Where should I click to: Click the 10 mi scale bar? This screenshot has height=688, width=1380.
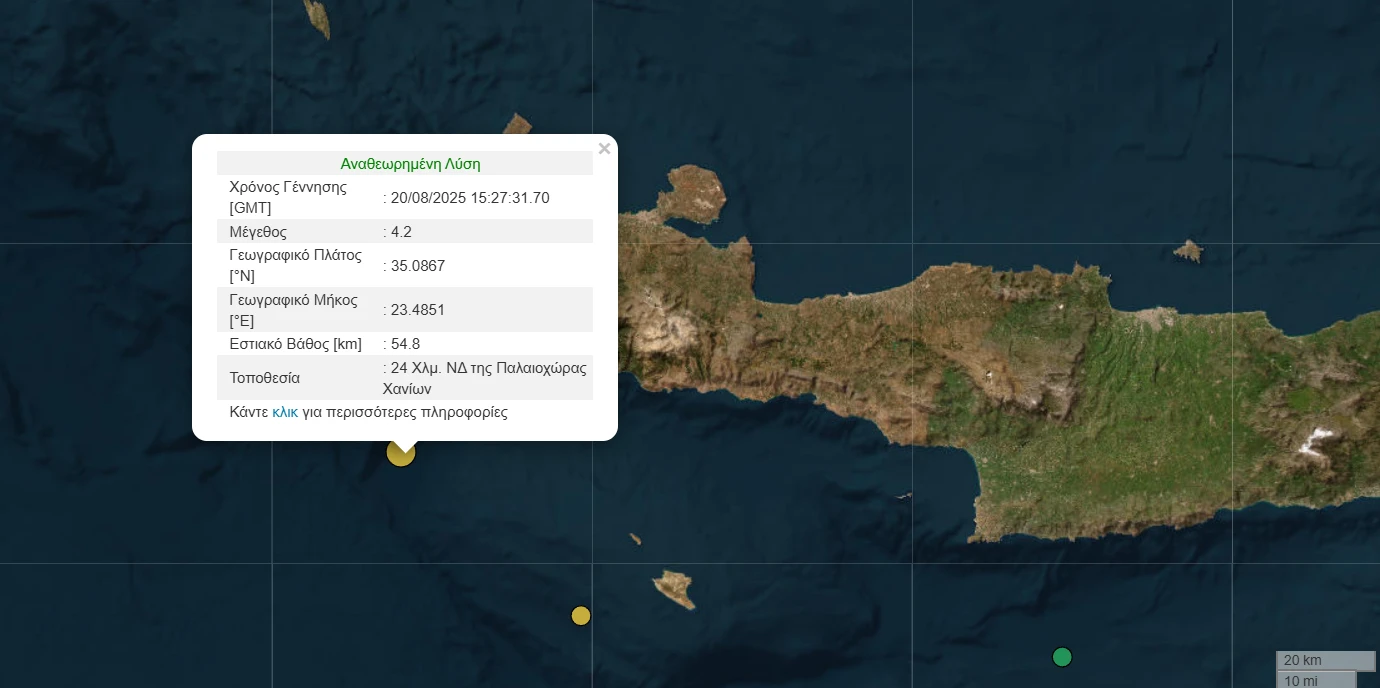(1315, 680)
